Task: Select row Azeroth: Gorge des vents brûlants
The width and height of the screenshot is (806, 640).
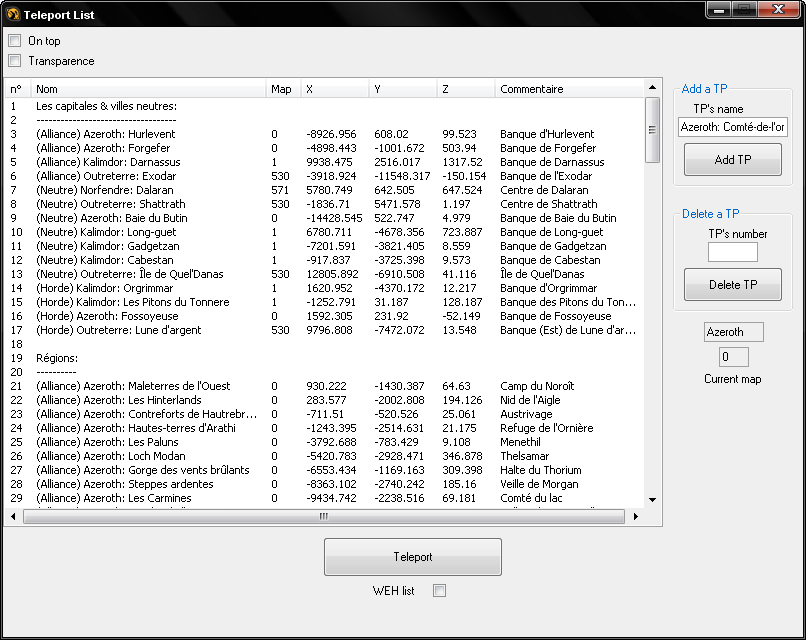Action: point(324,470)
